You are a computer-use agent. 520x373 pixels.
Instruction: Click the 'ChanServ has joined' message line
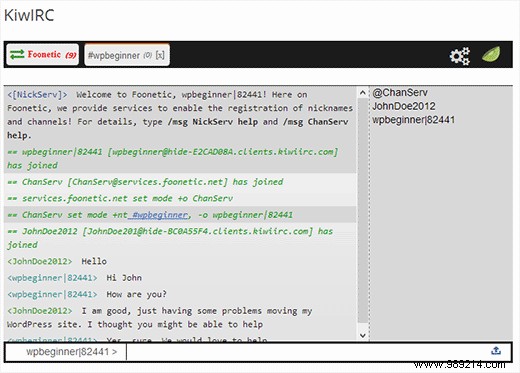click(180, 182)
